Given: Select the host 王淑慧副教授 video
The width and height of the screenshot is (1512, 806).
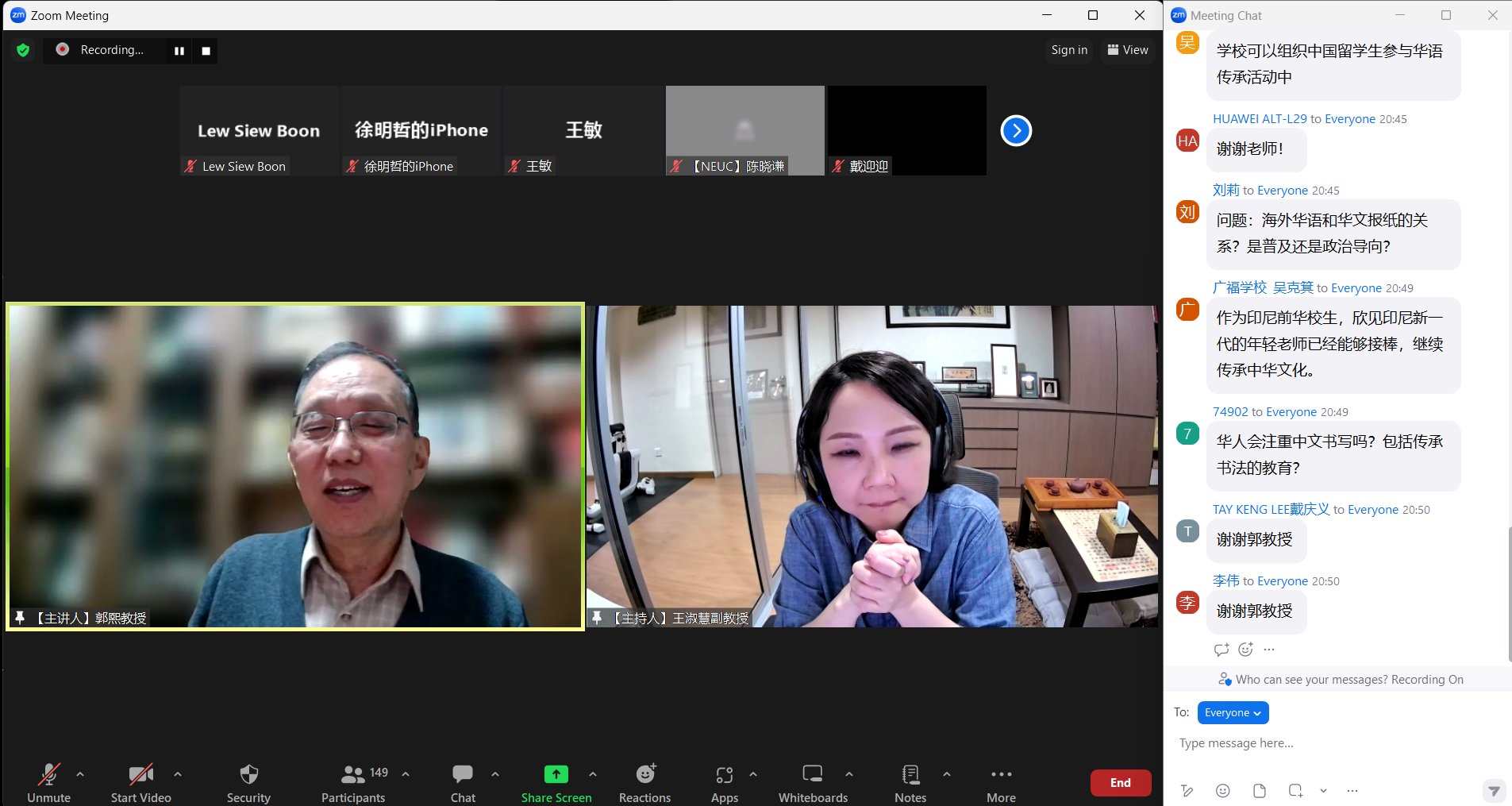Looking at the screenshot, I should pyautogui.click(x=872, y=466).
